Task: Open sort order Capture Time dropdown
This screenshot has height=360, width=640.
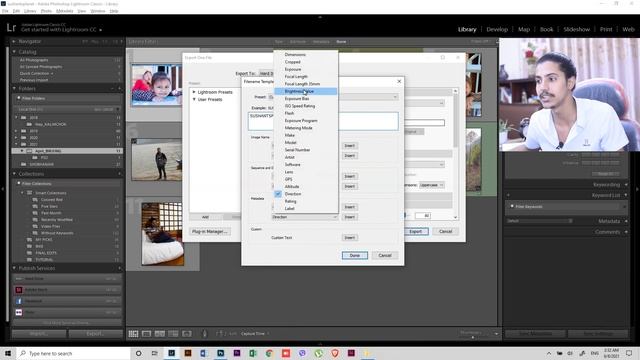Action: tap(255, 333)
